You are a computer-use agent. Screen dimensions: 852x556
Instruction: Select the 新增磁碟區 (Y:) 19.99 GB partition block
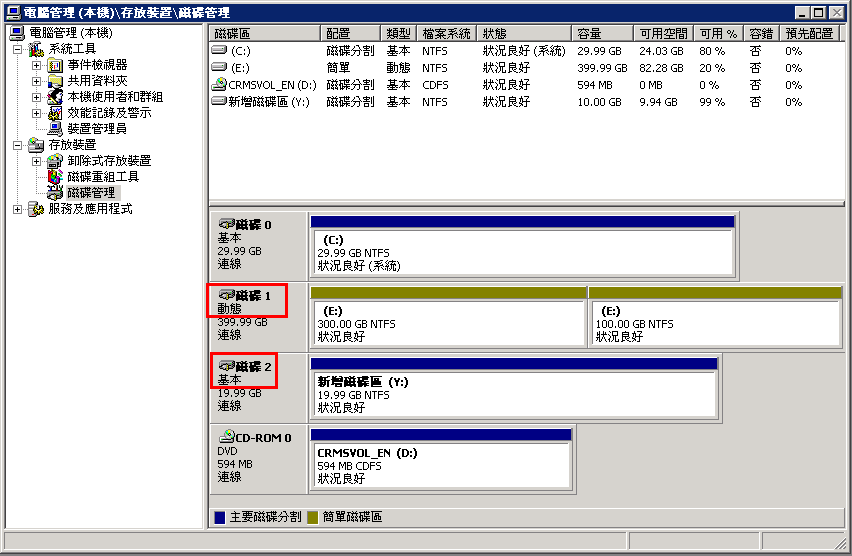click(514, 395)
